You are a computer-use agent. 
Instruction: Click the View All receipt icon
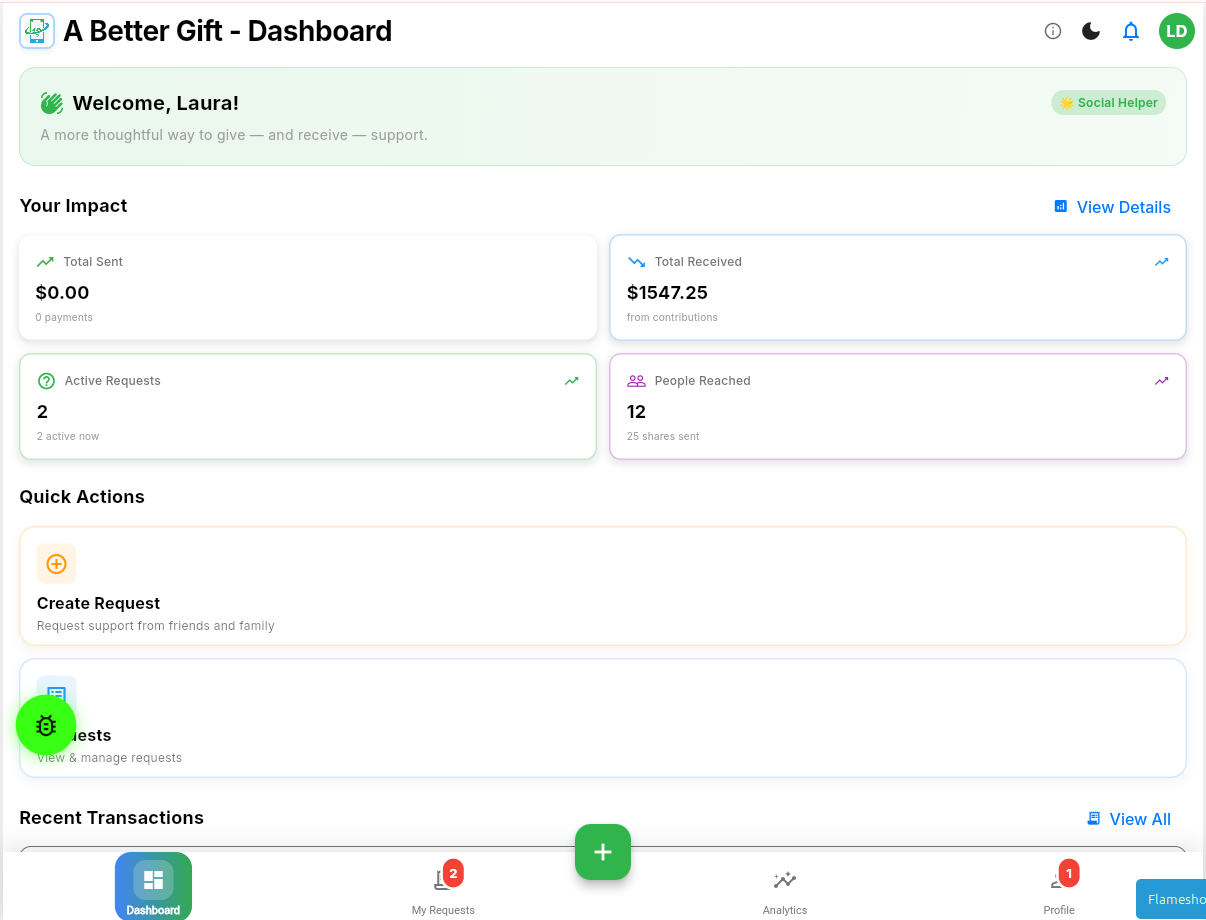(1094, 818)
